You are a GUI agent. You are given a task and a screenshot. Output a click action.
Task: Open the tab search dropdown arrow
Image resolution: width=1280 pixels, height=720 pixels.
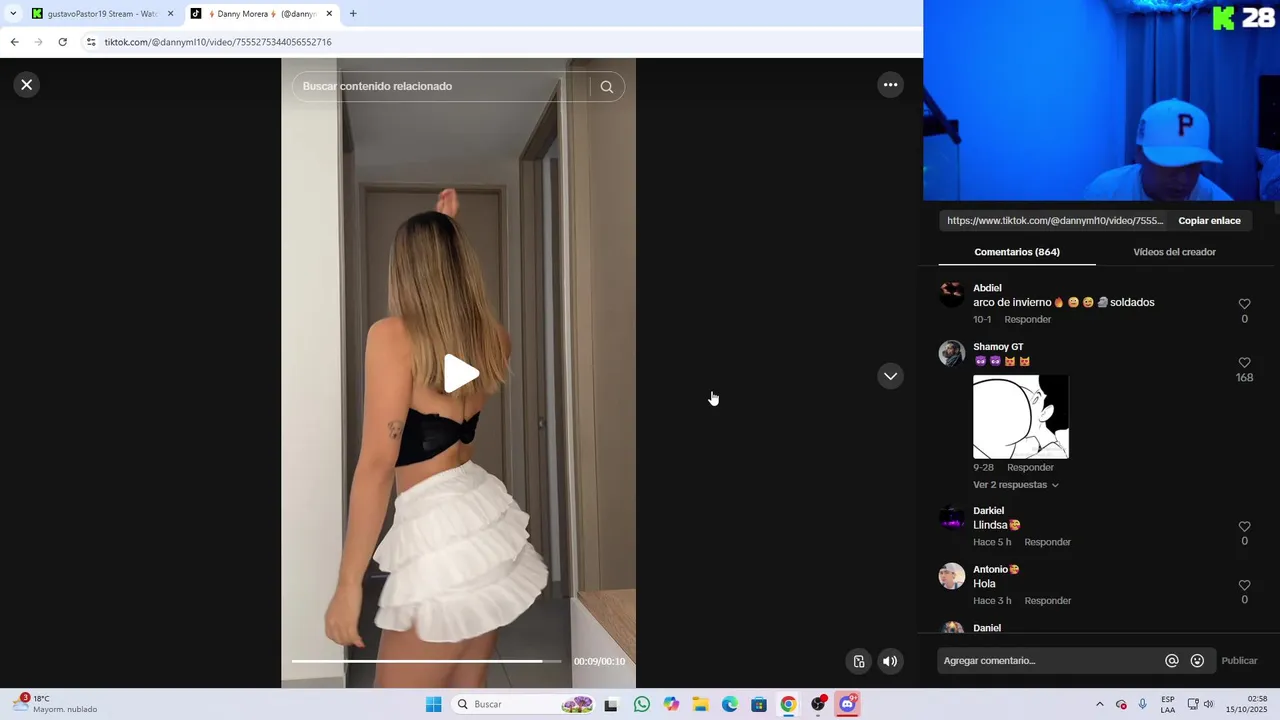tap(13, 14)
